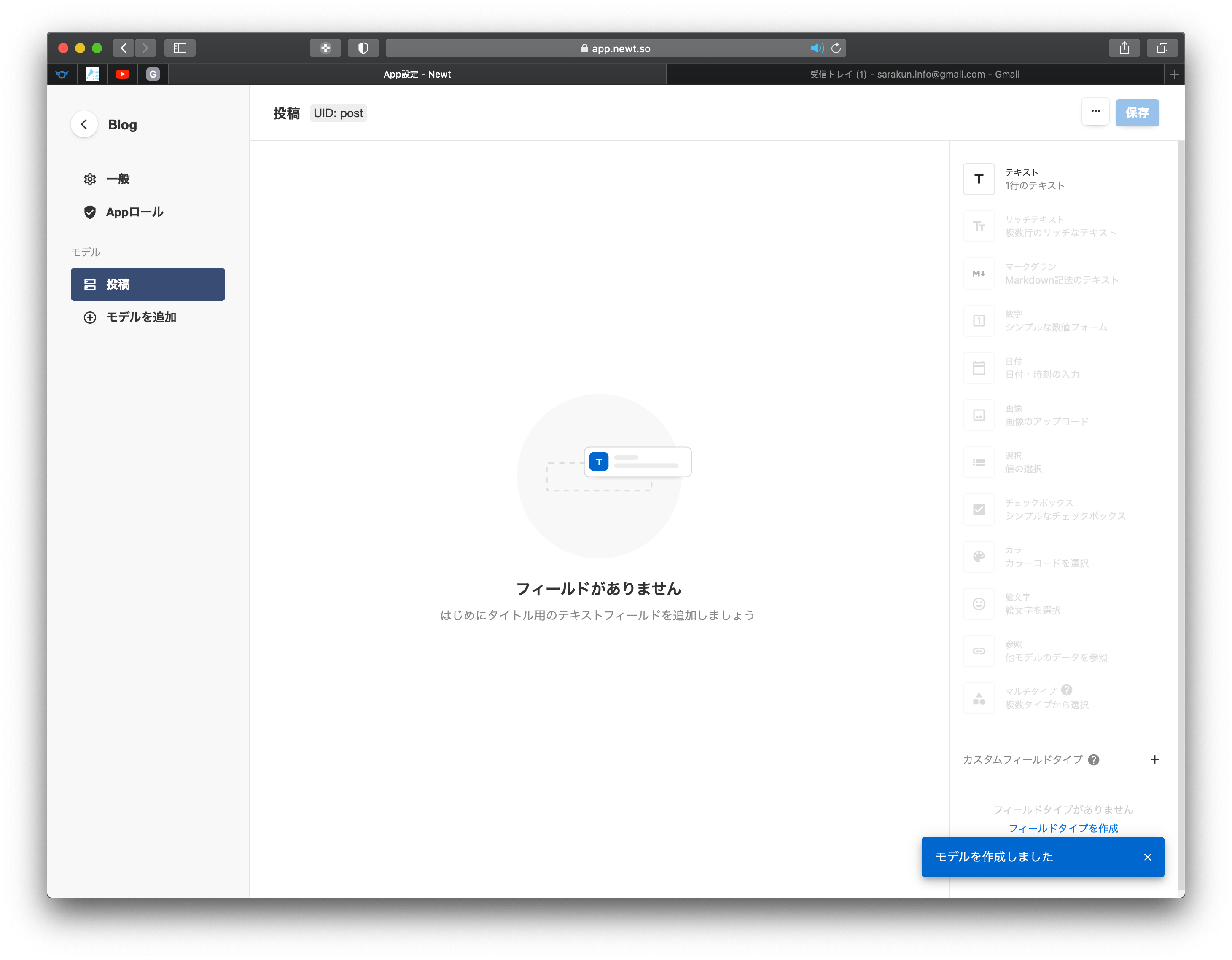This screenshot has width=1232, height=960.
Task: Click the 保存 save button
Action: [x=1137, y=113]
